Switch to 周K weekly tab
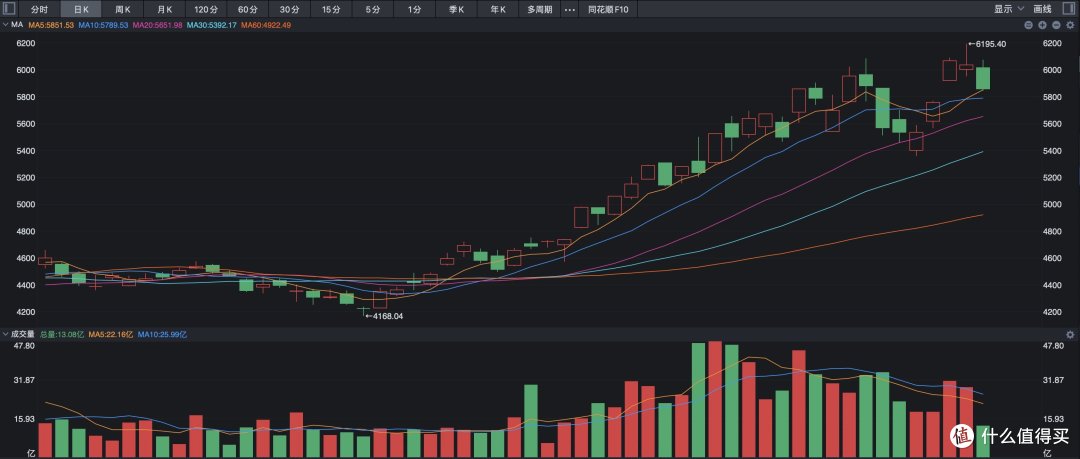Image resolution: width=1080 pixels, height=459 pixels. [x=123, y=9]
